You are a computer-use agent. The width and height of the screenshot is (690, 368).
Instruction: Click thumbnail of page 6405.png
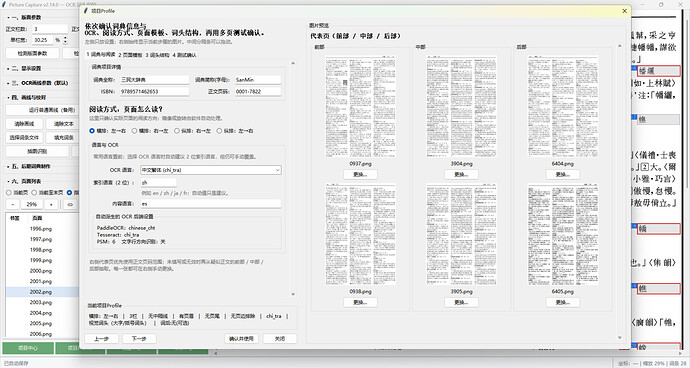click(563, 235)
